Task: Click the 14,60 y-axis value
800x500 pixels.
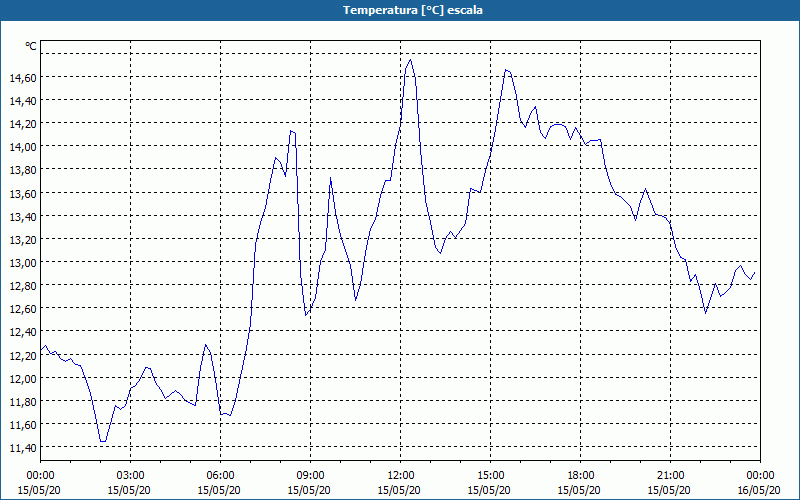Action: click(x=23, y=78)
